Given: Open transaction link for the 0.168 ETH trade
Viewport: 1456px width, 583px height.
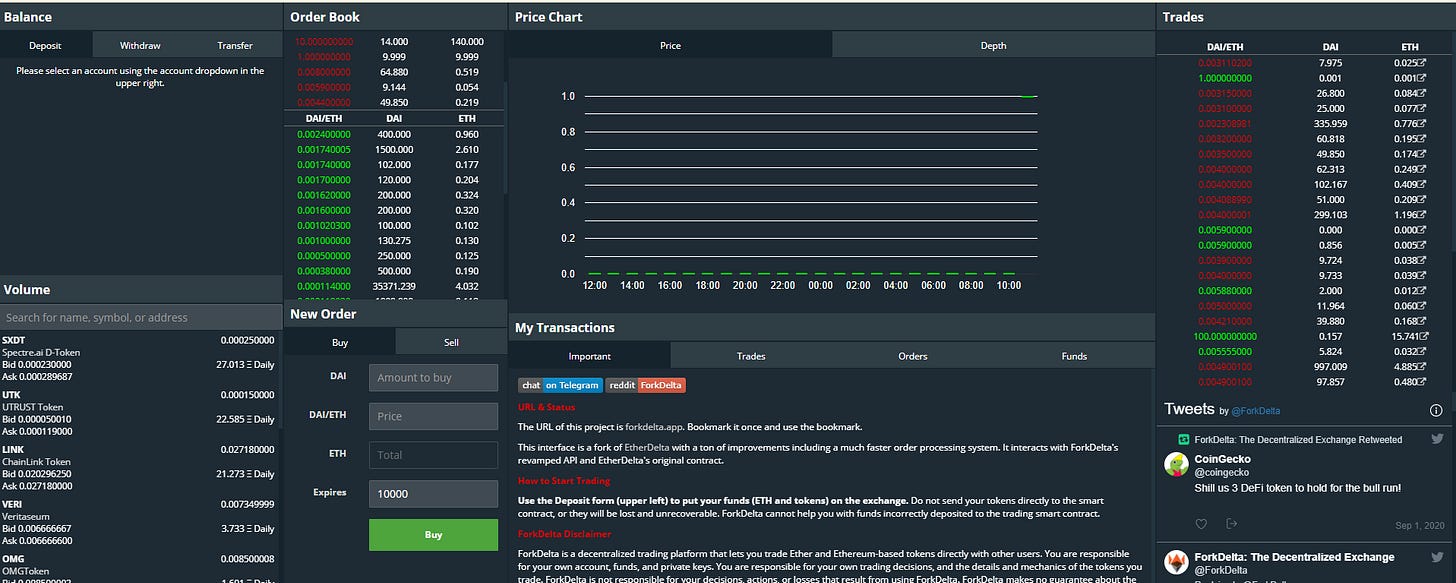Looking at the screenshot, I should (x=1424, y=321).
